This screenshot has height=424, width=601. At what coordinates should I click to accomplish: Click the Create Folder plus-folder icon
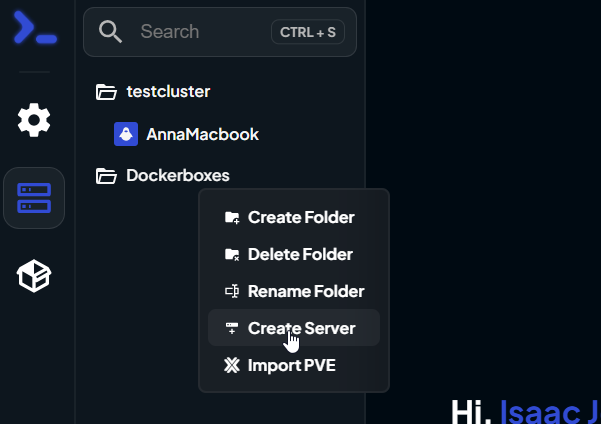point(232,217)
